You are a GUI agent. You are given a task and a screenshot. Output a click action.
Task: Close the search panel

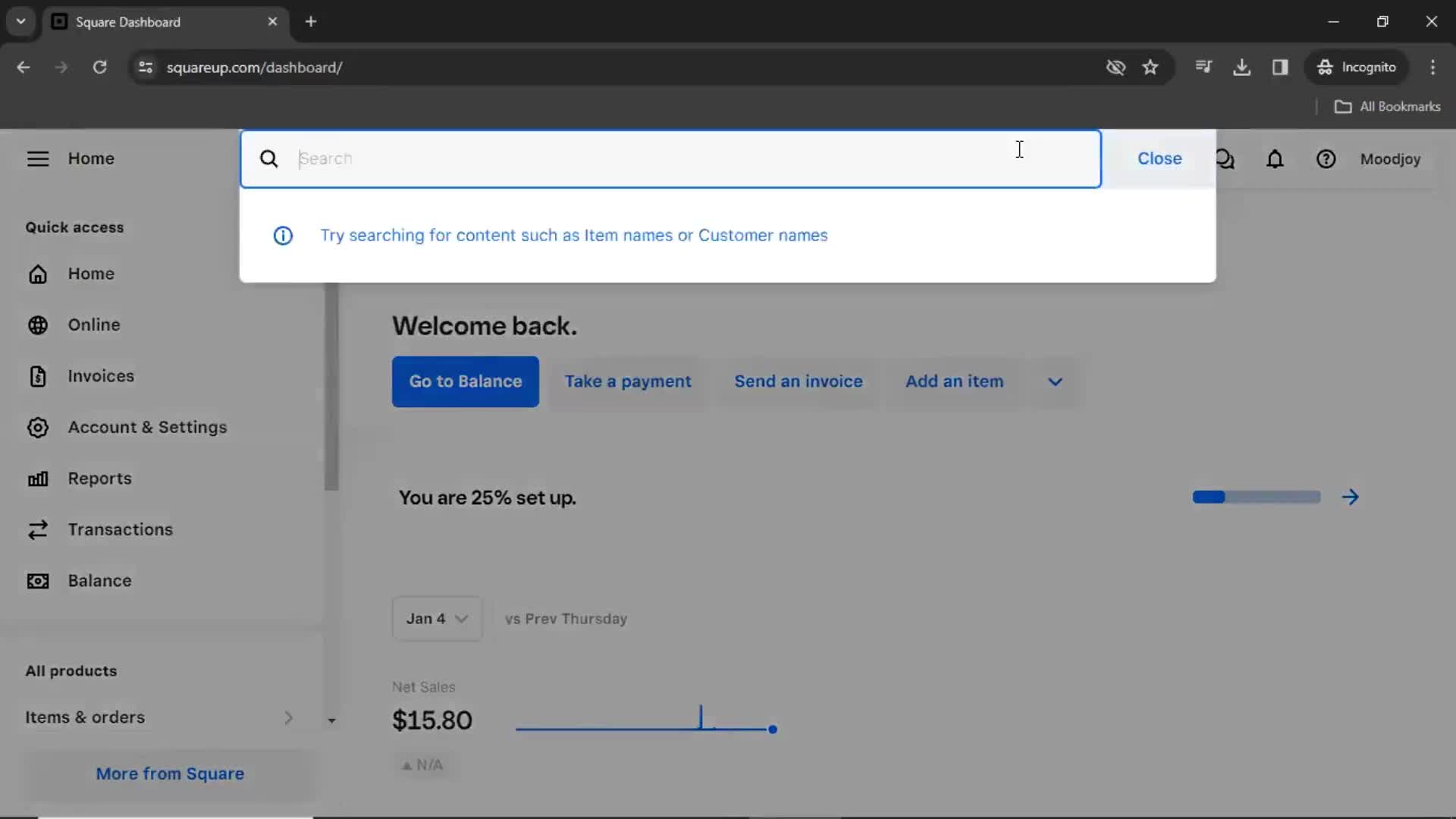coord(1159,158)
